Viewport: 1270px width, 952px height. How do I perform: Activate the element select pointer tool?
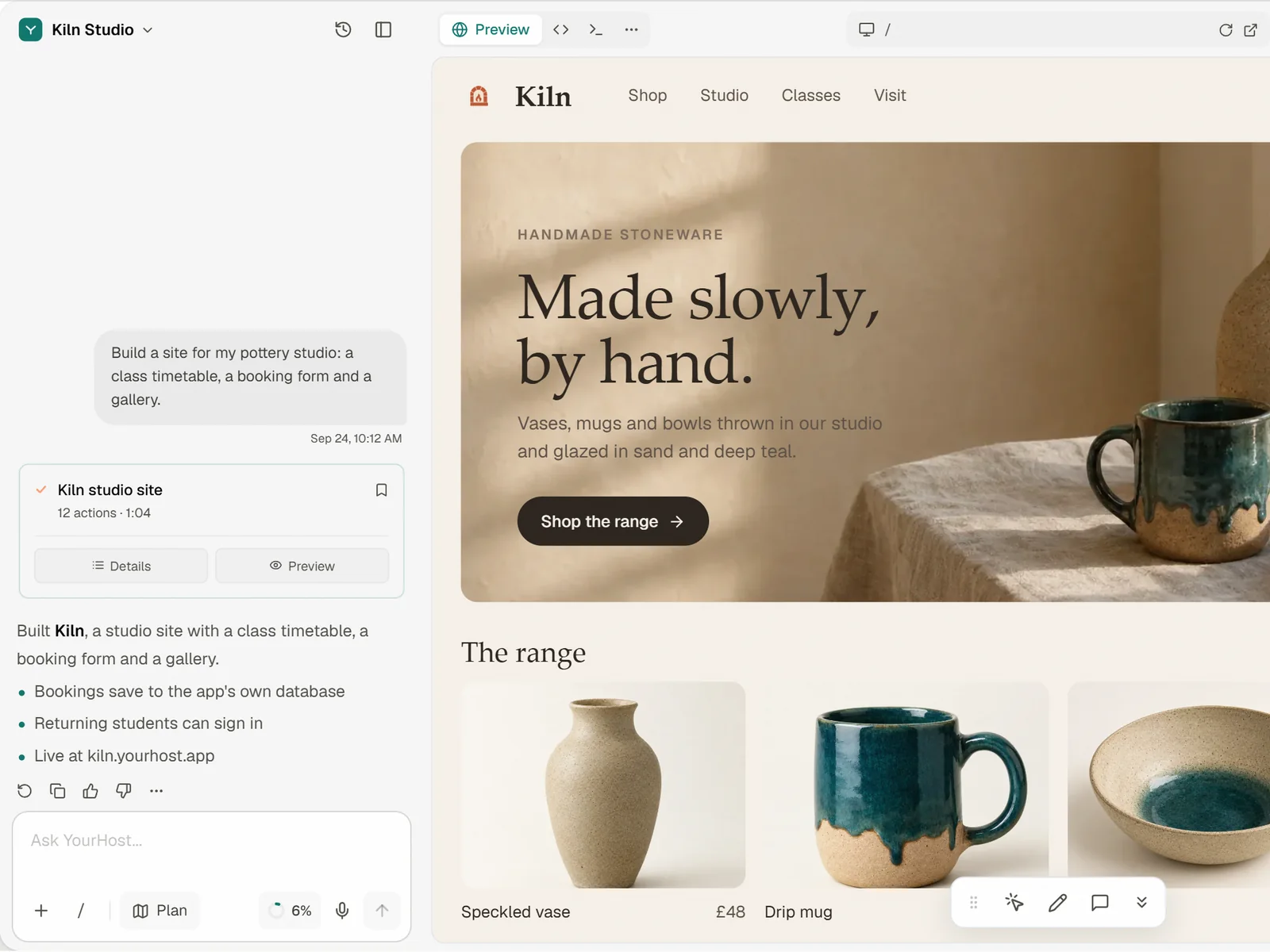click(1014, 903)
